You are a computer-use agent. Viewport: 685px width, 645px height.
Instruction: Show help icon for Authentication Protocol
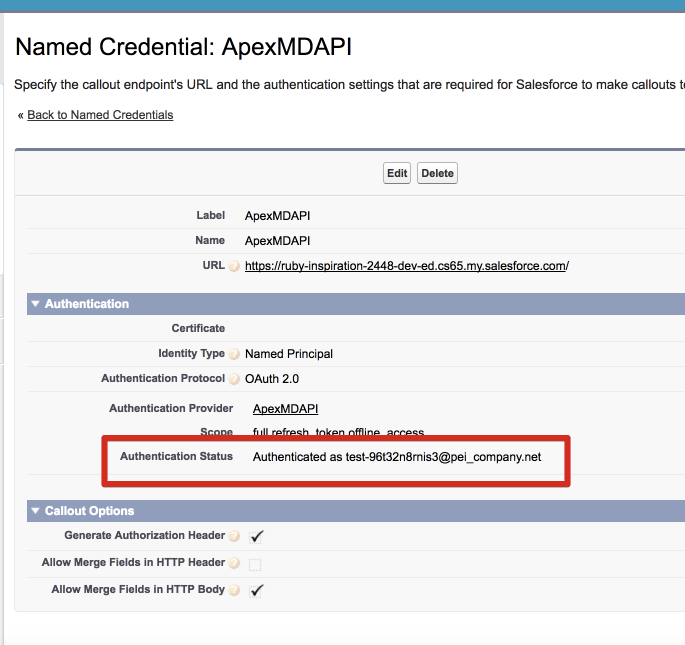pos(234,378)
